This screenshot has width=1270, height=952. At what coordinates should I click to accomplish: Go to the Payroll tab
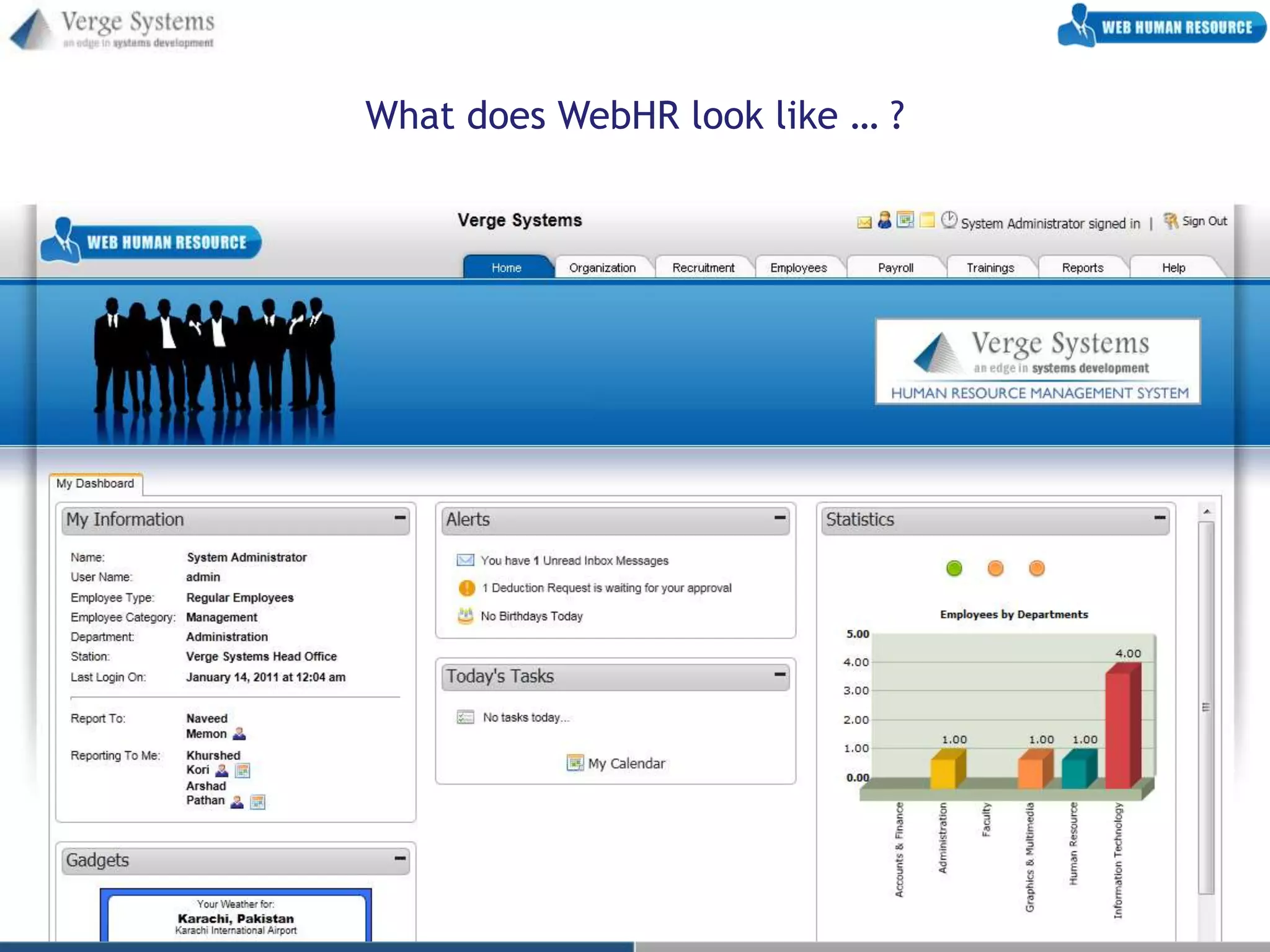[895, 268]
